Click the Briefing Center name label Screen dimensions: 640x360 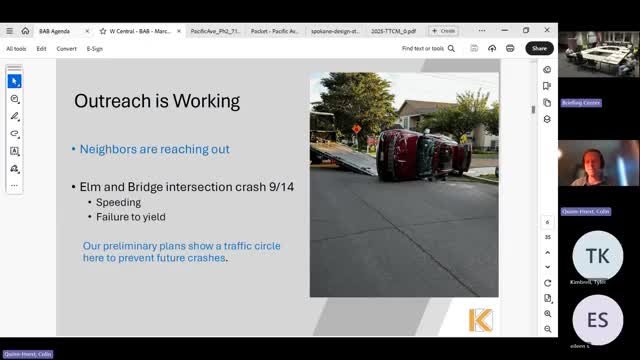(x=581, y=103)
